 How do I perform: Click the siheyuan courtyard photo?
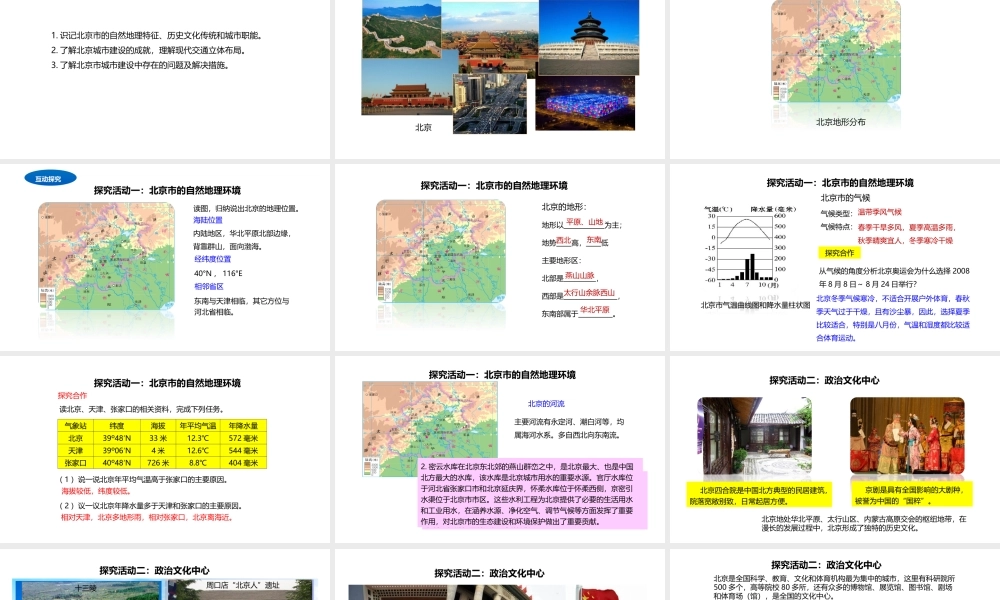755,437
